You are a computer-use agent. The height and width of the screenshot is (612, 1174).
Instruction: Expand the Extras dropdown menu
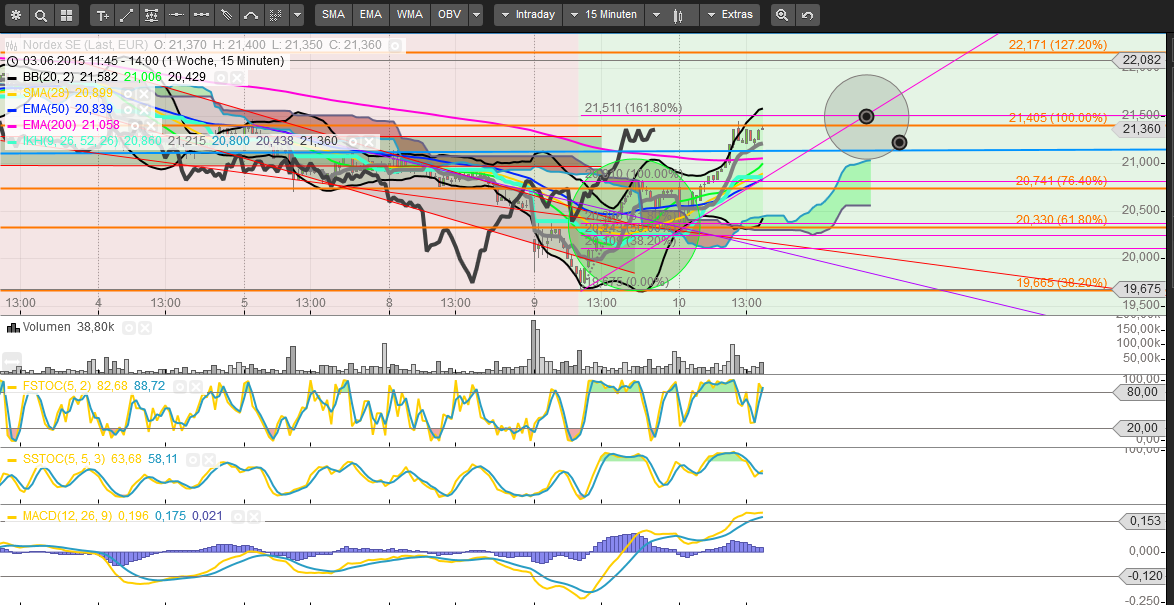(x=729, y=15)
